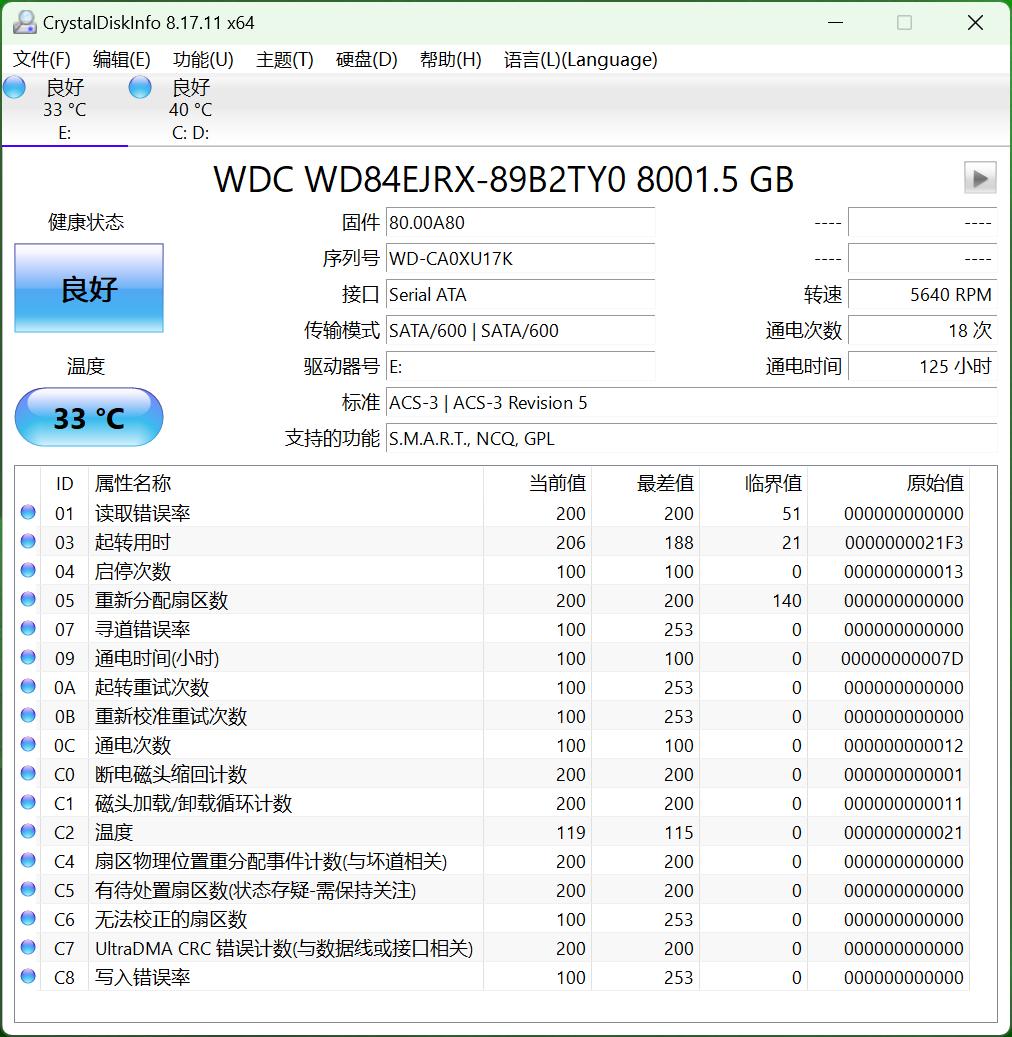Click the status dot beside 通电次数 attribute 0C
Viewport: 1012px width, 1037px height.
[x=27, y=745]
